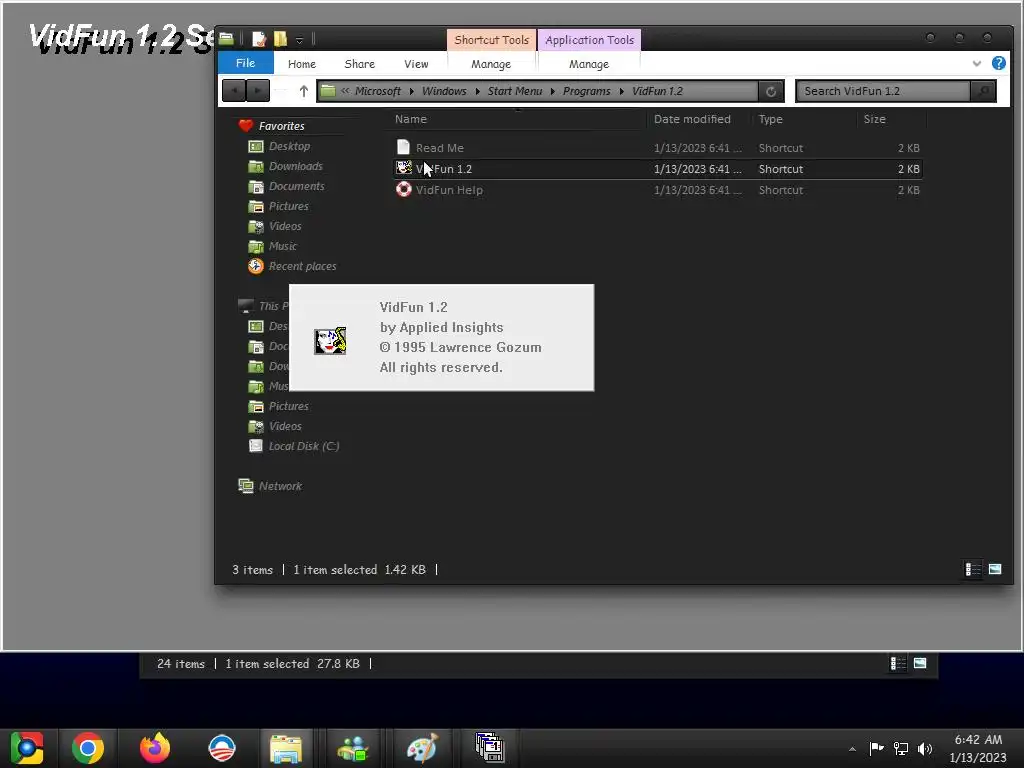Expand the arrow after Windows breadcrumb
The width and height of the screenshot is (1024, 768).
tap(477, 91)
